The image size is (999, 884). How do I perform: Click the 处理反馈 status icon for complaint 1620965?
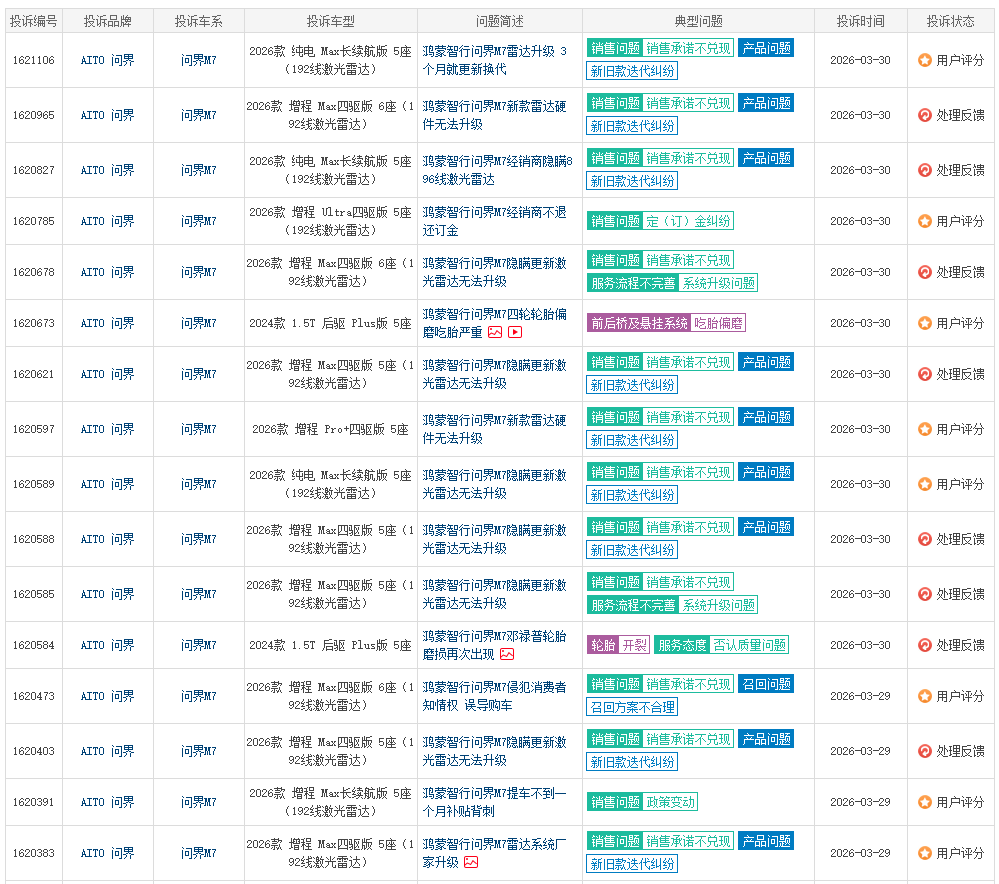click(x=925, y=115)
